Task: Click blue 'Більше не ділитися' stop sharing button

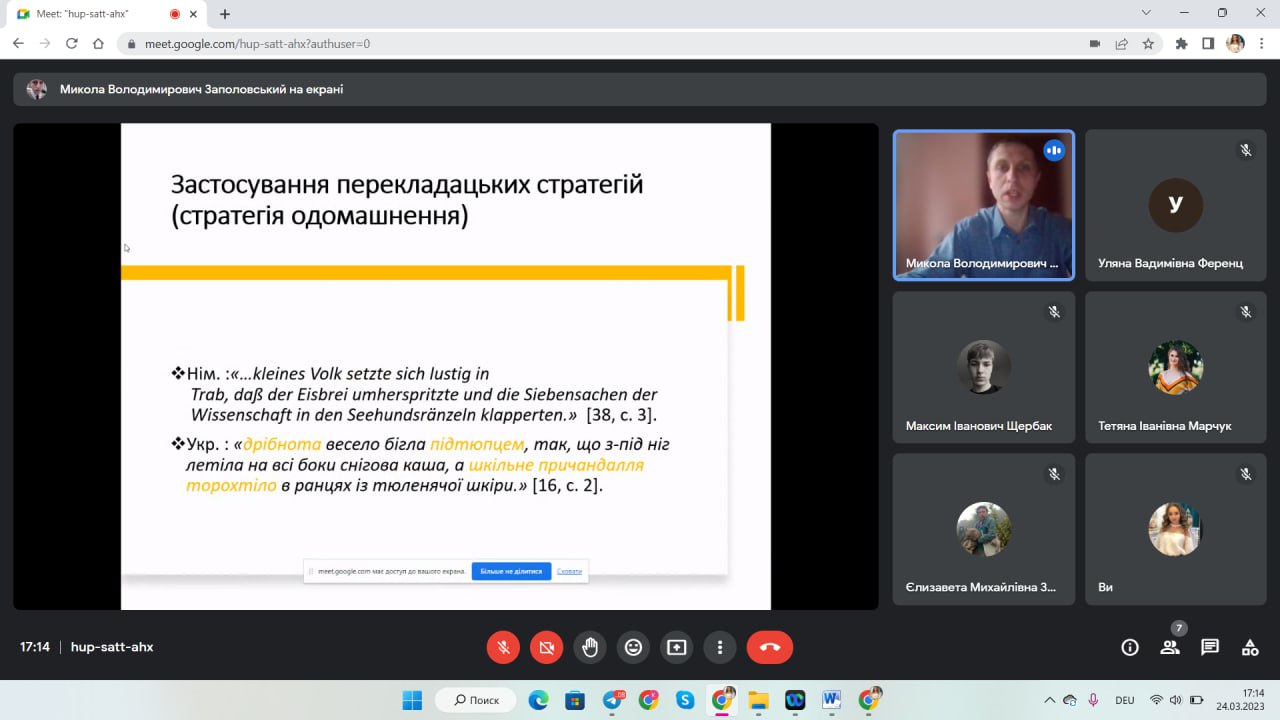Action: coord(511,571)
